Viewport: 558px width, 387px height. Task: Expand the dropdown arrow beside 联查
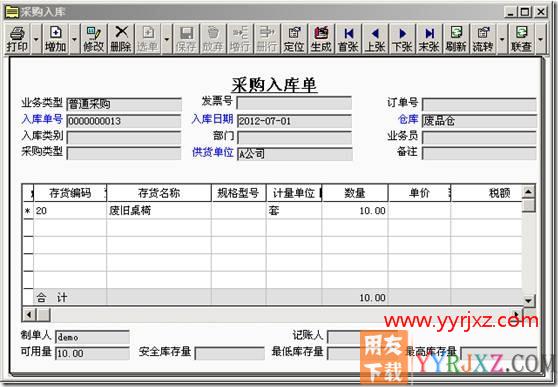pos(541,39)
